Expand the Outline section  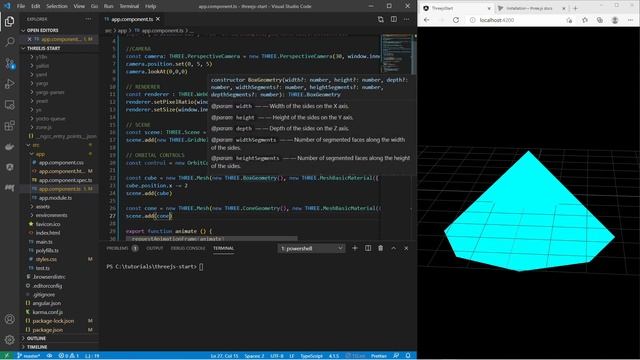click(x=36, y=338)
